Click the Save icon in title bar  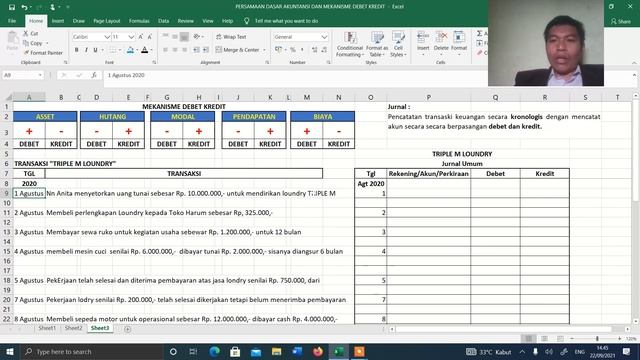click(x=12, y=7)
